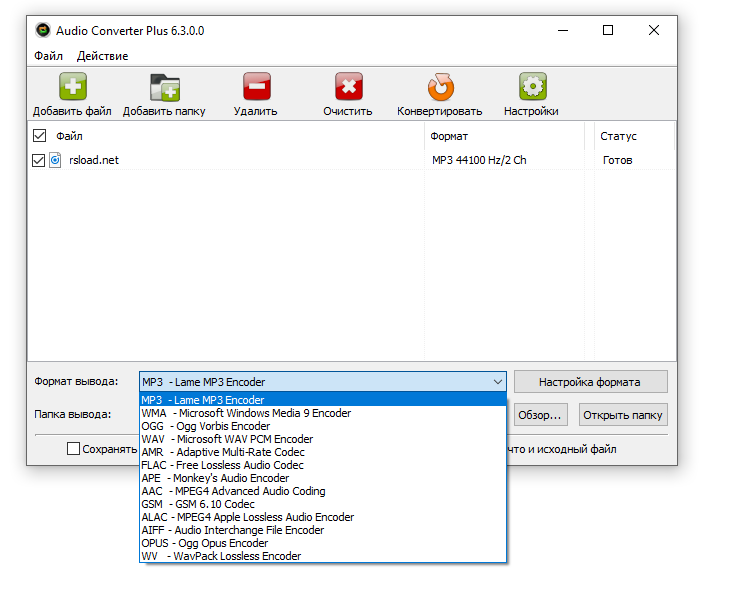The width and height of the screenshot is (734, 591).
Task: Select MP3 - Lame MP3 Encoder option
Action: [323, 400]
